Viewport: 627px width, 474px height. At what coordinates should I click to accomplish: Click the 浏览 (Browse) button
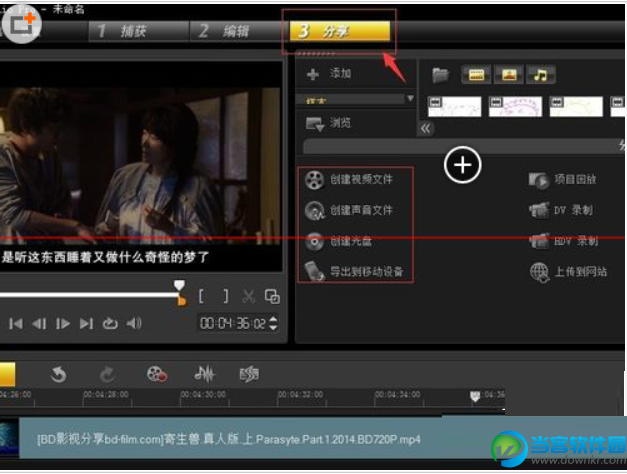point(329,123)
